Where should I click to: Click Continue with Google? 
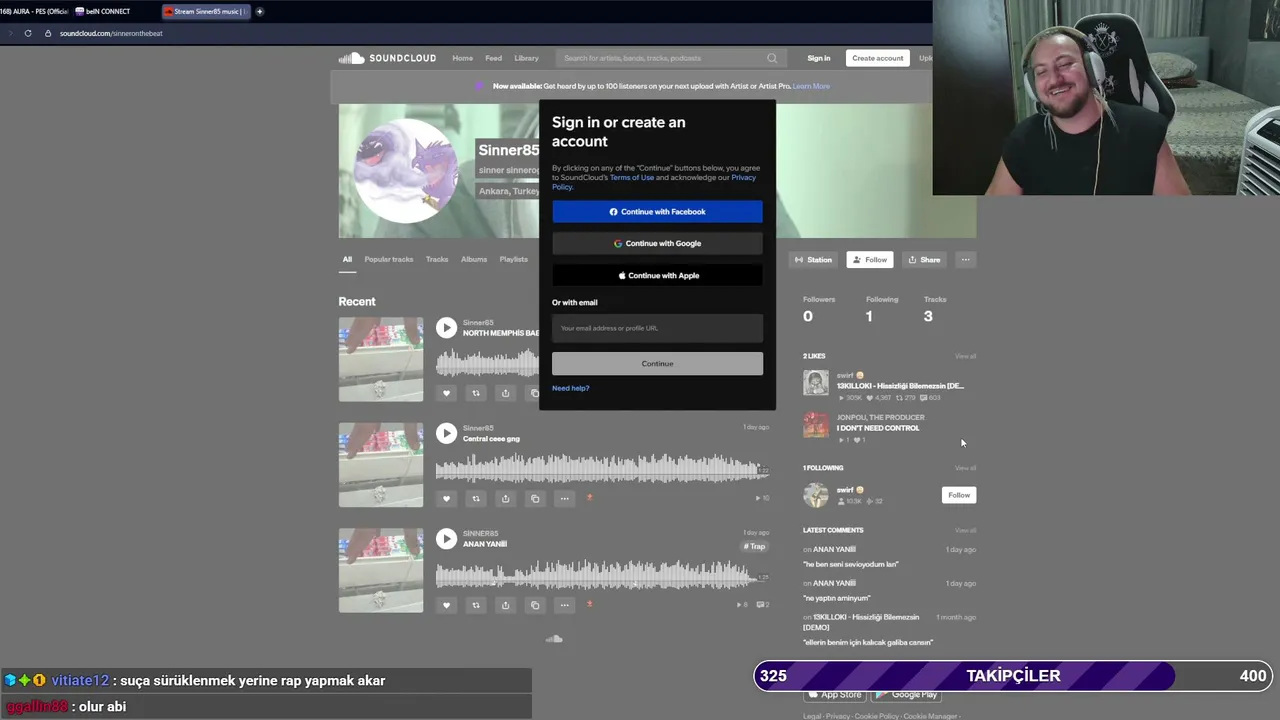tap(657, 243)
